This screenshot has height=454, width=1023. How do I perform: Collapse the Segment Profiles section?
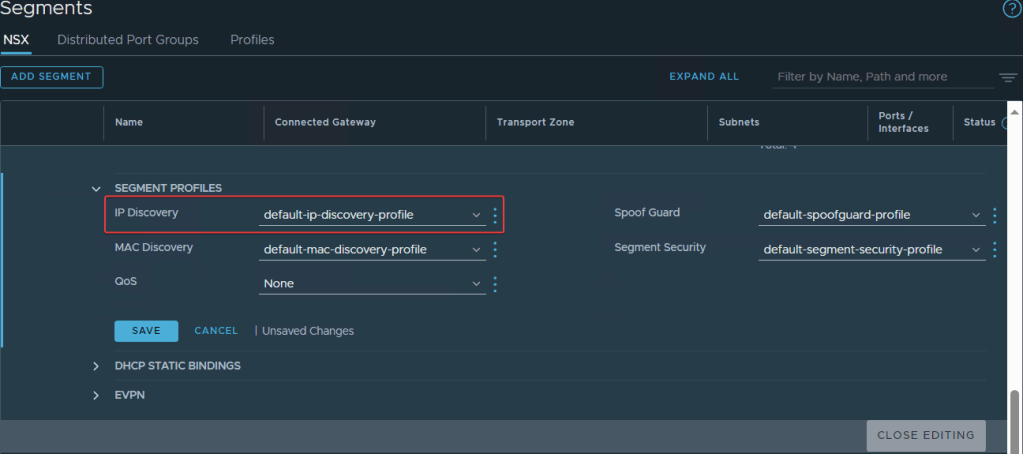tap(96, 188)
